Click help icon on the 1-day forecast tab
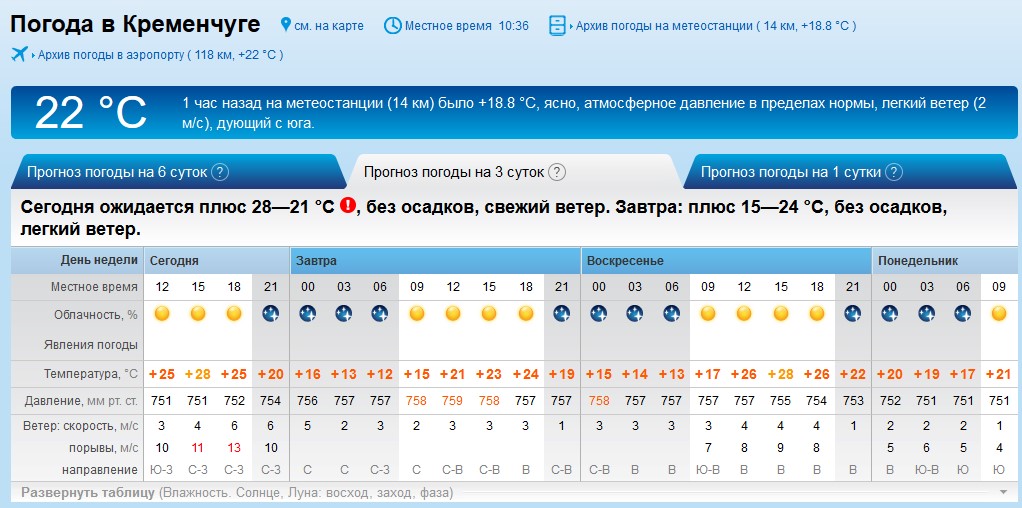The width and height of the screenshot is (1022, 508). 894,172
